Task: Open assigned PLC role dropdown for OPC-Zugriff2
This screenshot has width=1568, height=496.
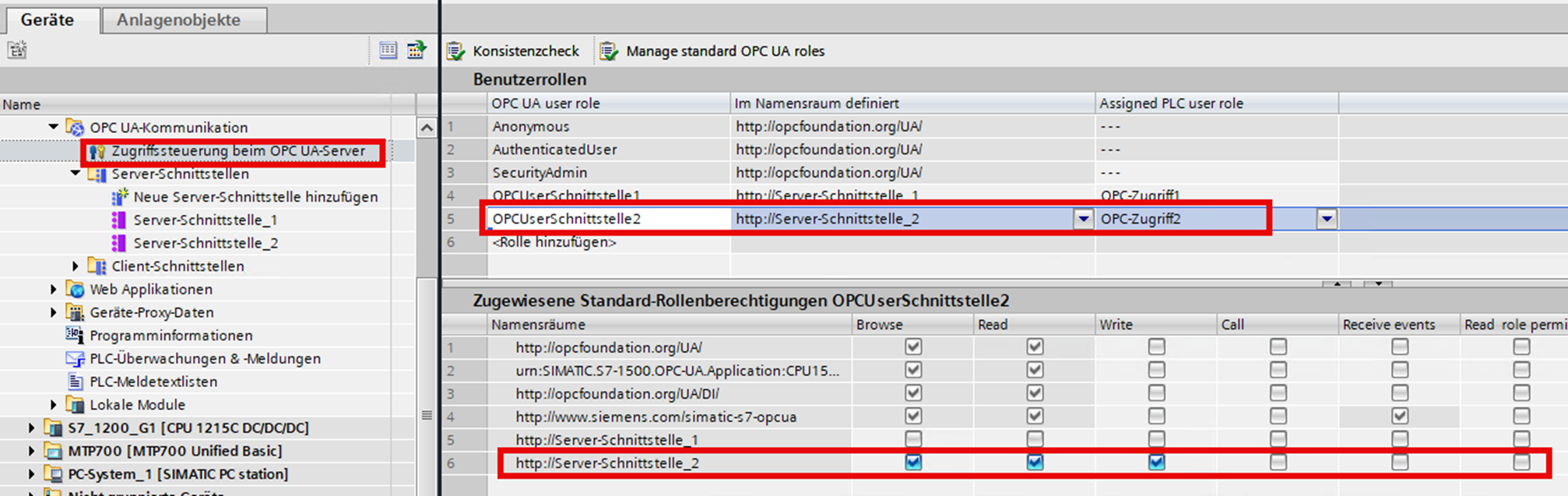Action: (1327, 219)
